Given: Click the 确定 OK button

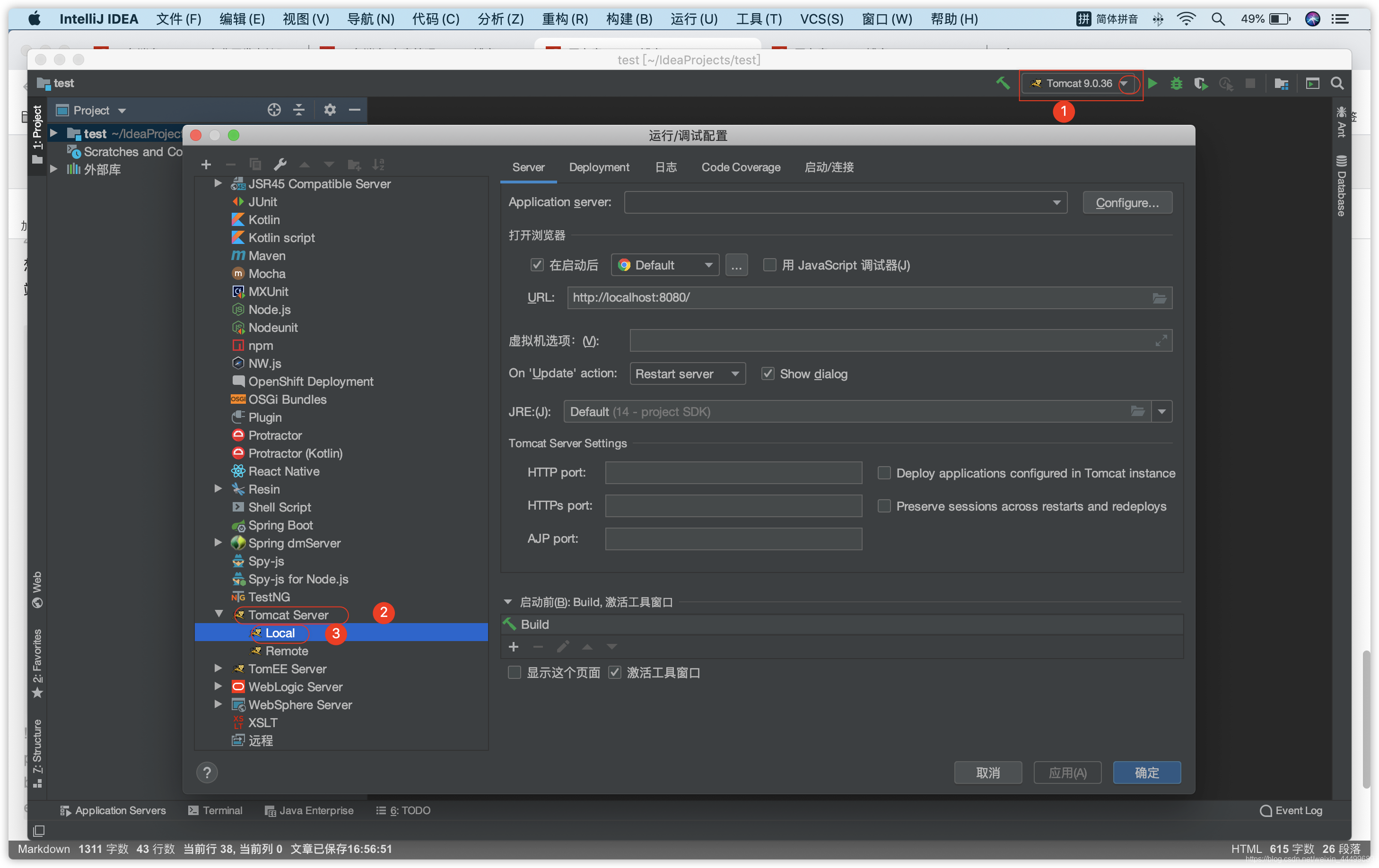Looking at the screenshot, I should [x=1146, y=773].
